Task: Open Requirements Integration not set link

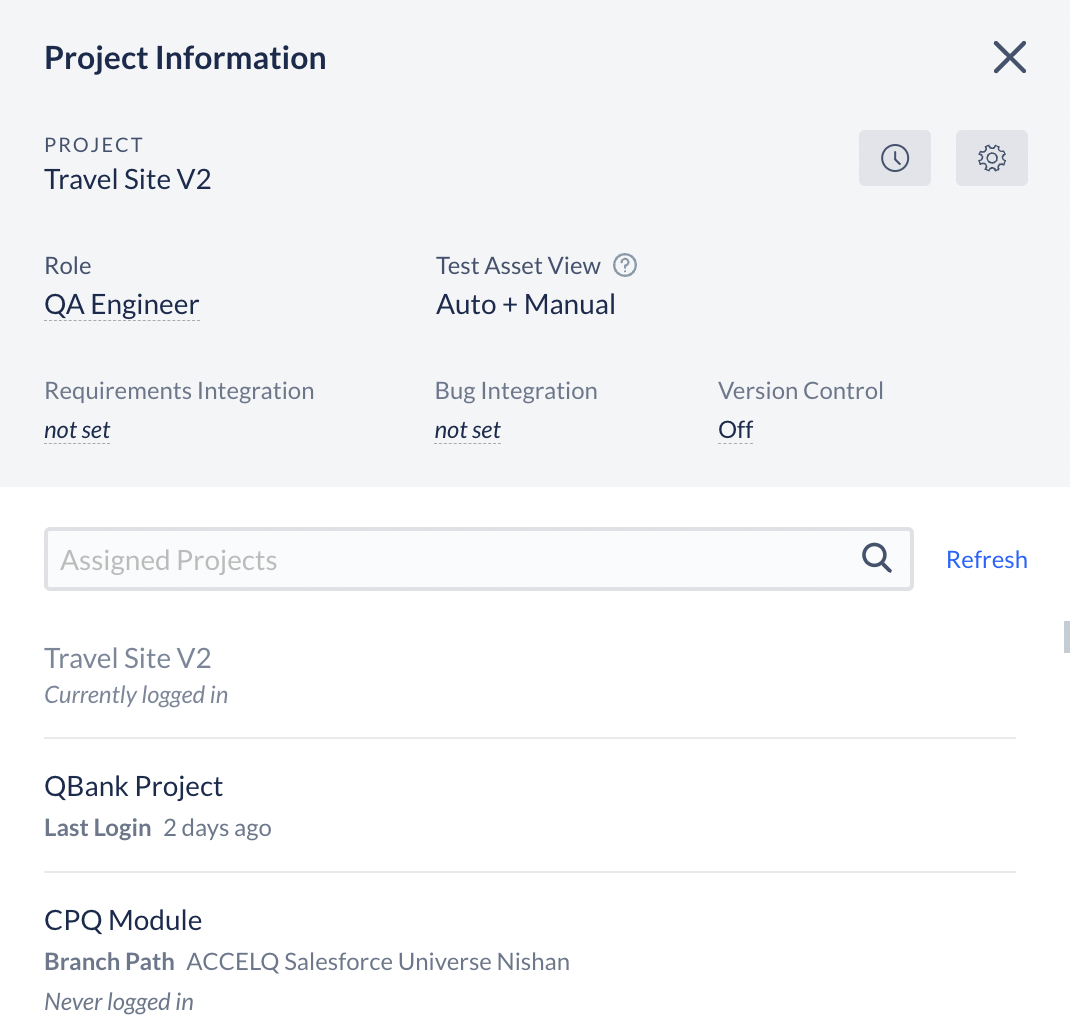Action: click(77, 429)
